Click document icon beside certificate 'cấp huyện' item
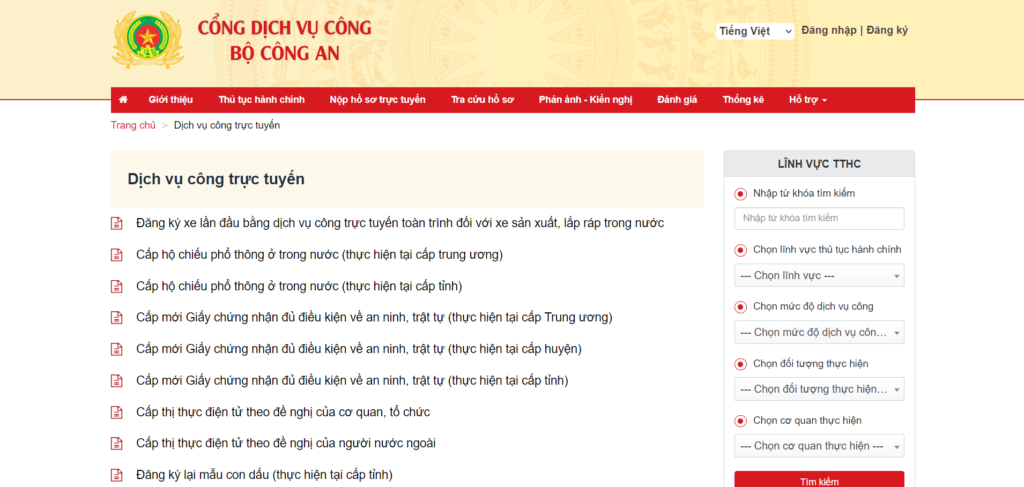This screenshot has height=487, width=1024. (x=116, y=349)
